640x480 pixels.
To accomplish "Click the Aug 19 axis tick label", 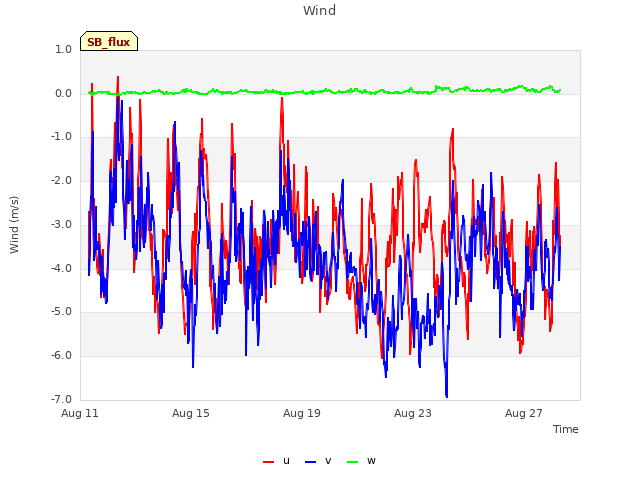I will coord(302,413).
